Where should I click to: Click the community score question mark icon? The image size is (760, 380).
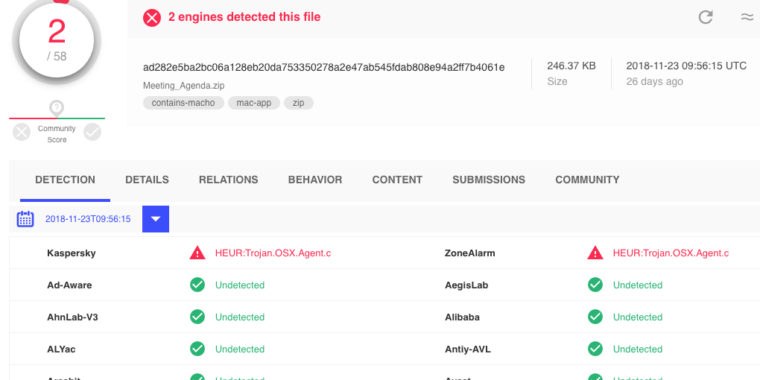[x=57, y=108]
